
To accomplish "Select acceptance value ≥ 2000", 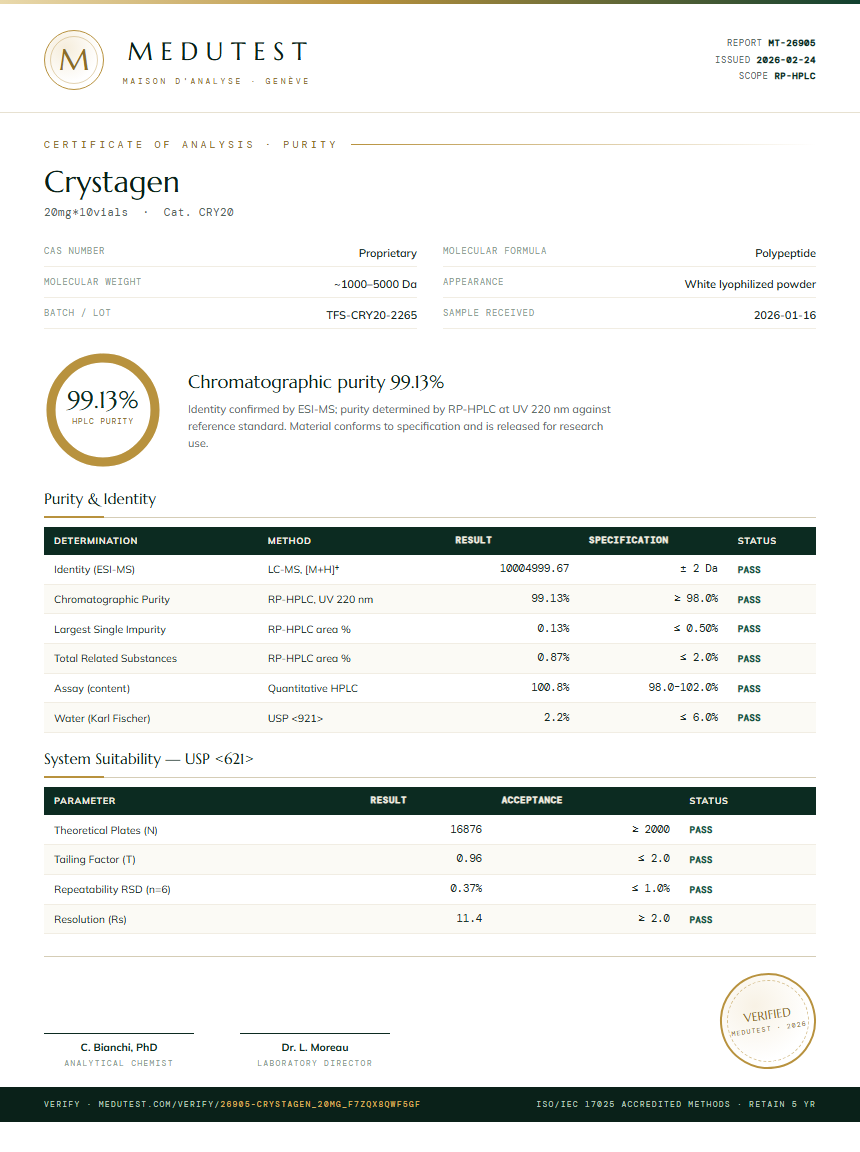I will [651, 829].
